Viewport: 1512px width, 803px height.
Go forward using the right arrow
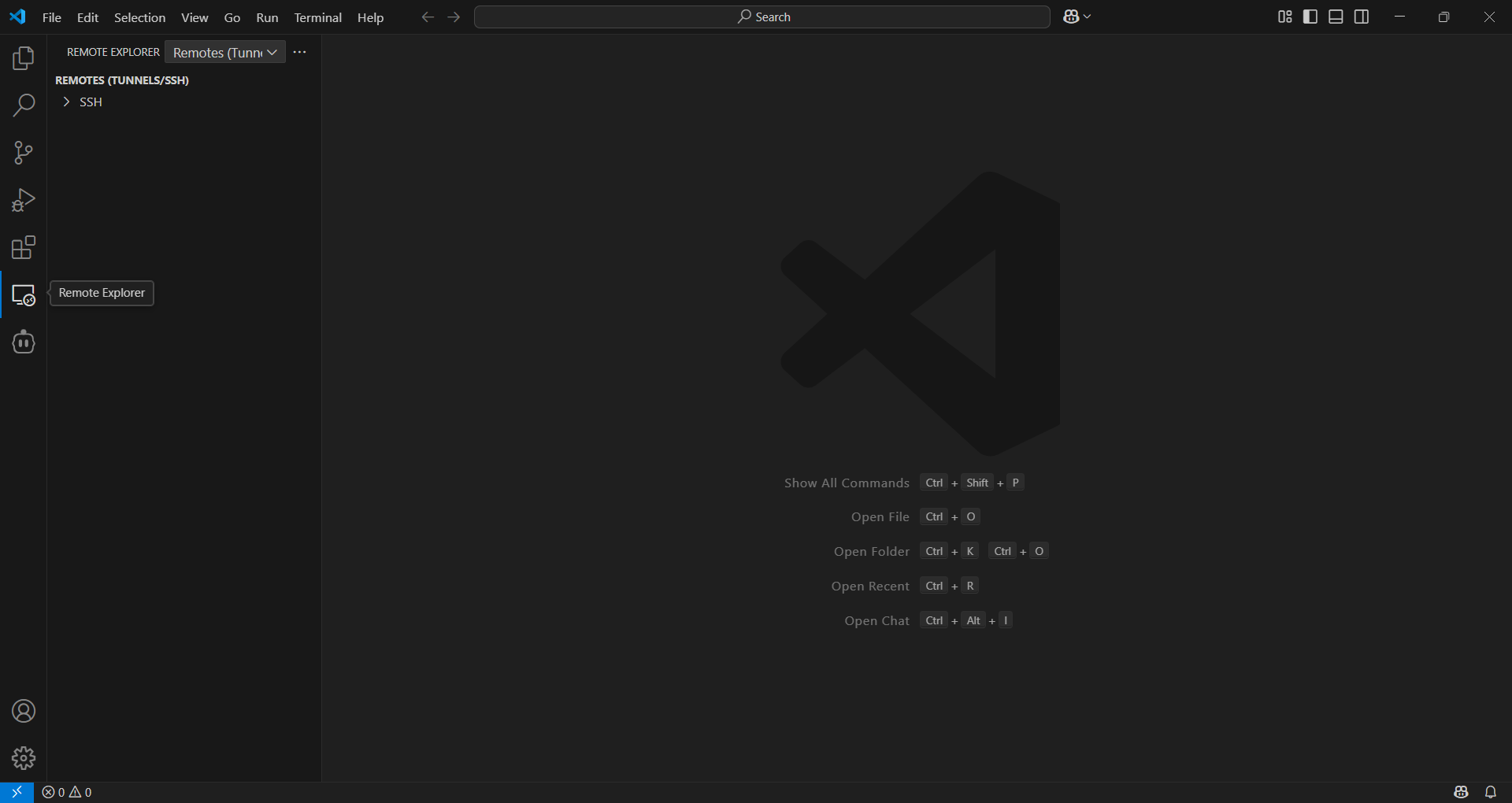(454, 17)
